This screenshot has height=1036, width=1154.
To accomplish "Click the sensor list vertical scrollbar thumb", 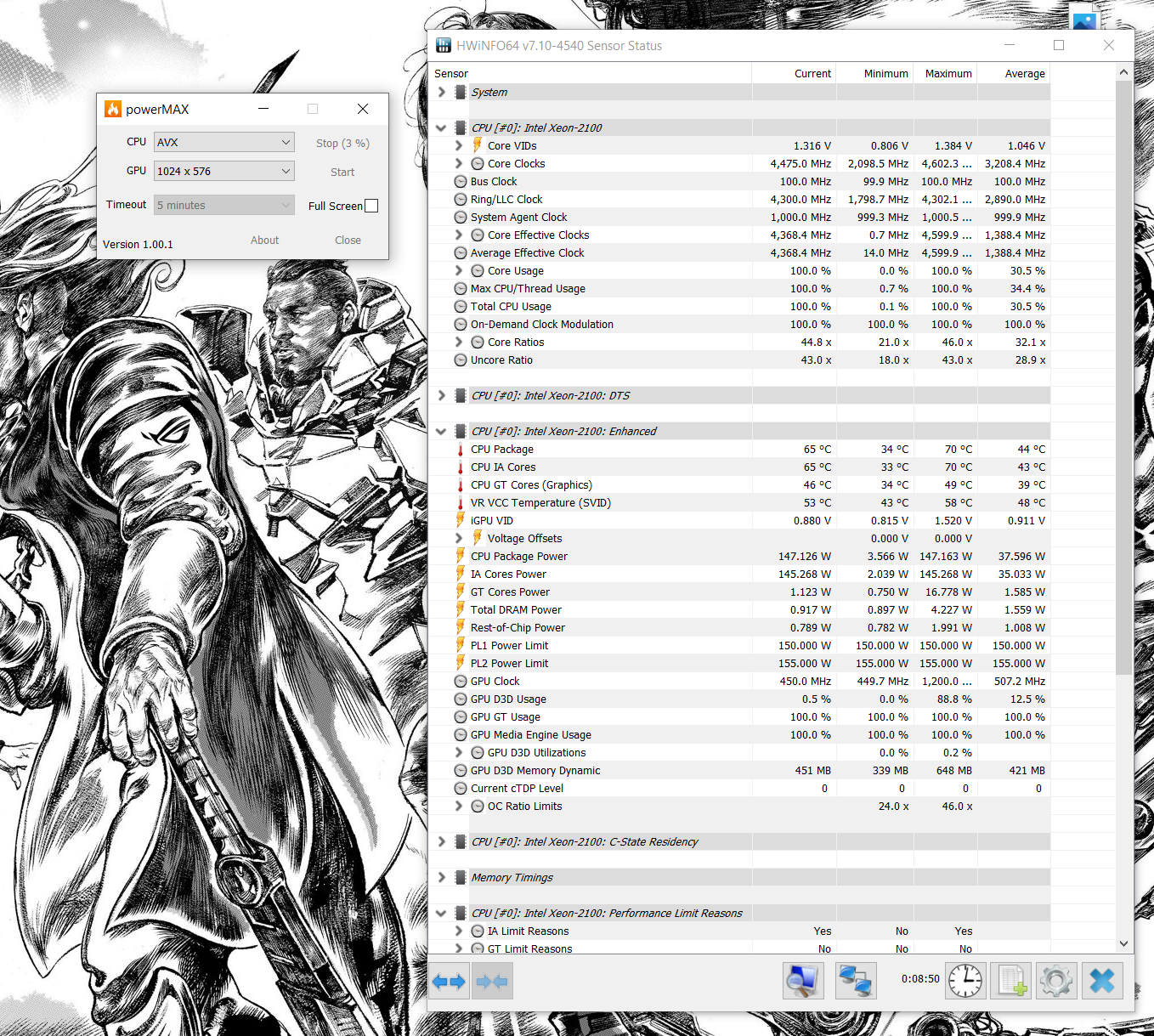I will [x=1123, y=378].
